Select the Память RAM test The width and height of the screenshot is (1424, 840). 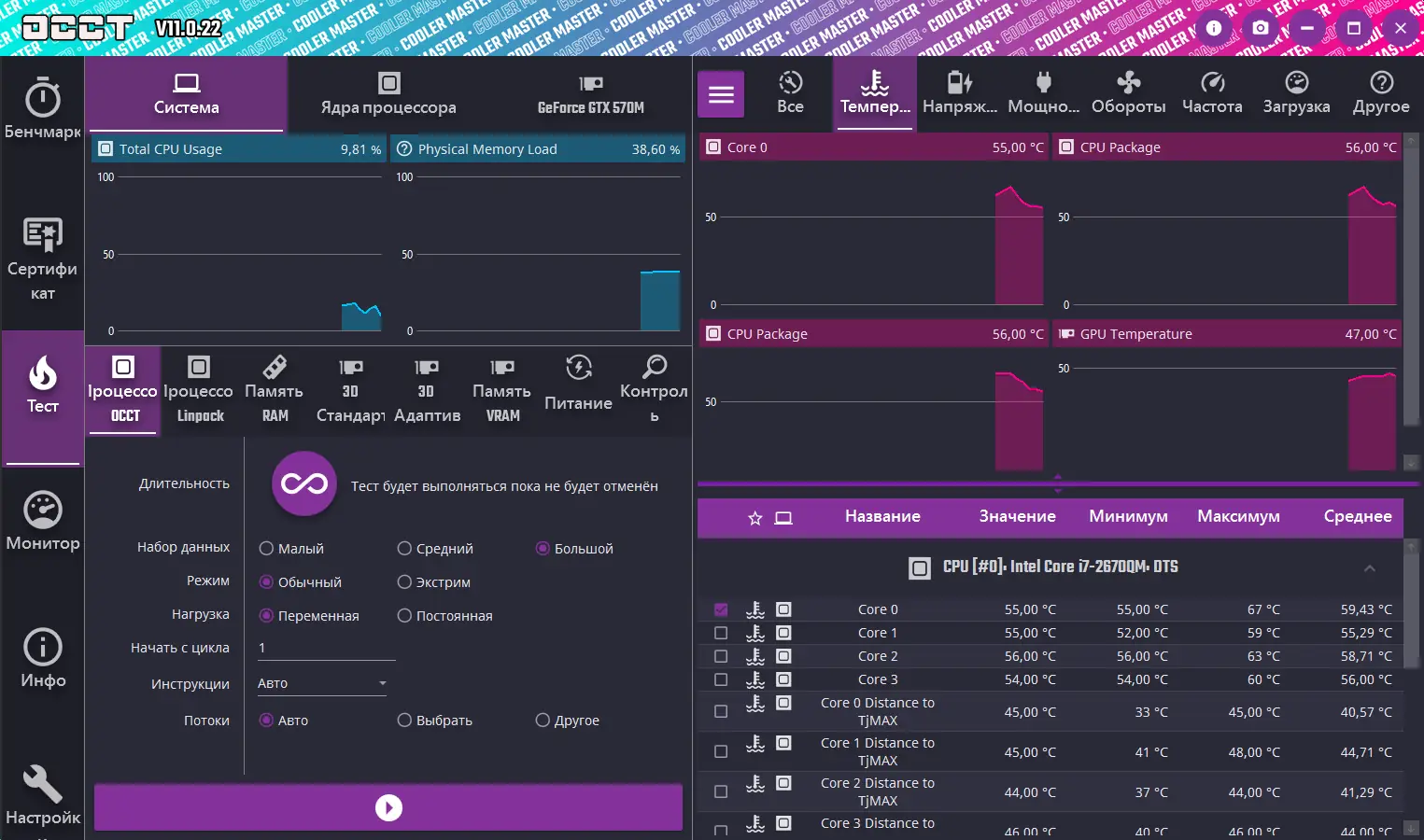coord(275,390)
